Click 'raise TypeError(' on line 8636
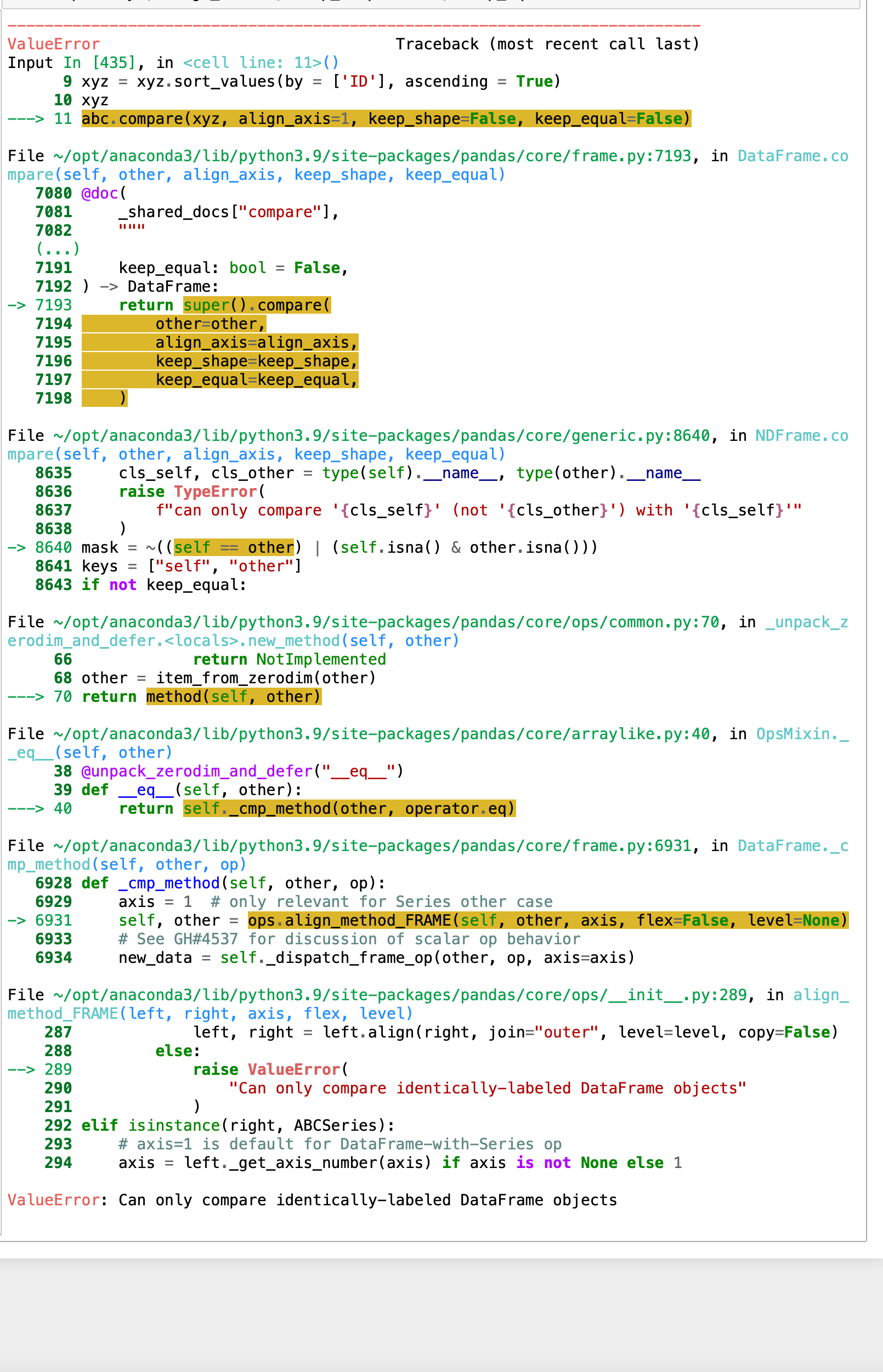883x1372 pixels. coord(192,491)
